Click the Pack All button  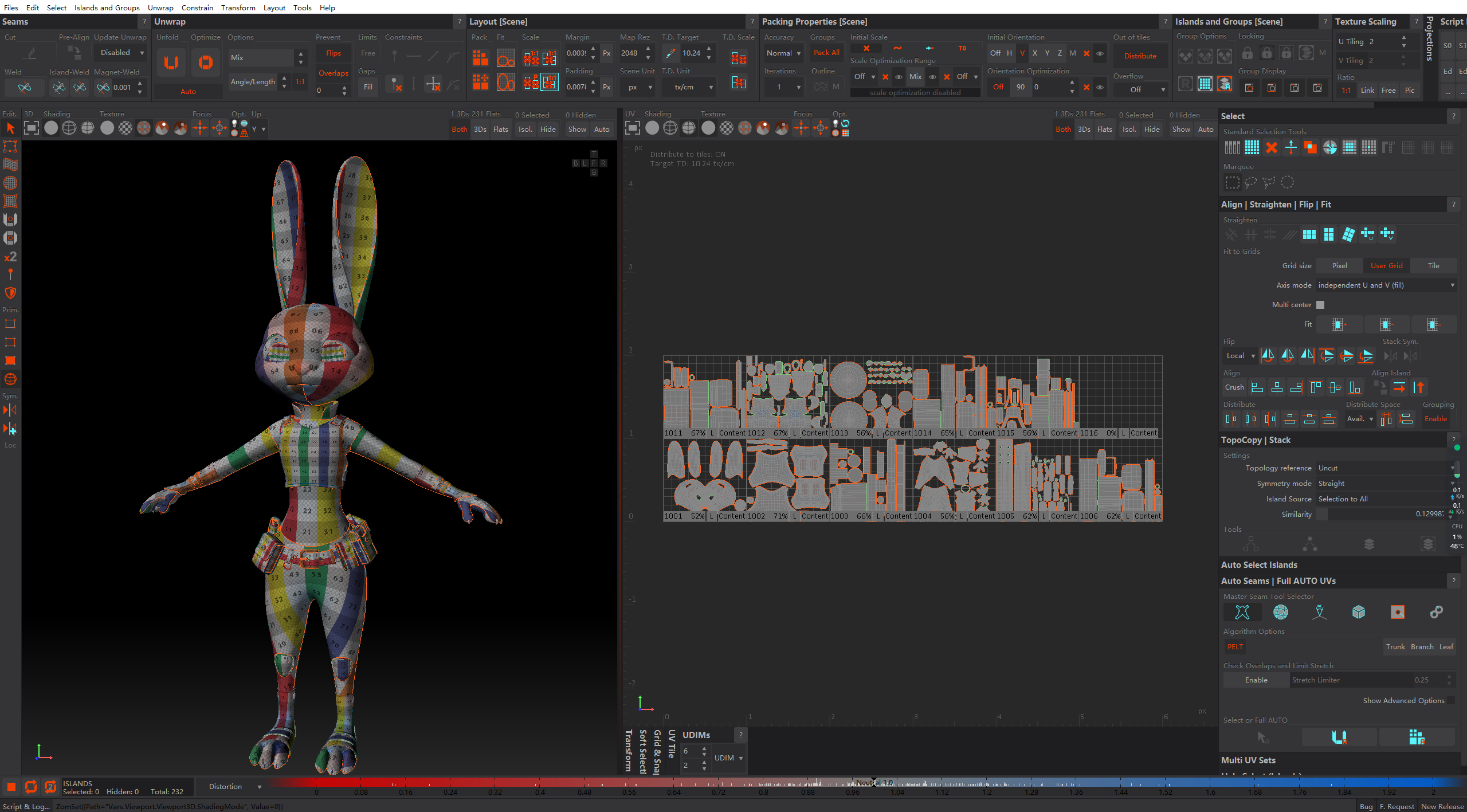[826, 53]
